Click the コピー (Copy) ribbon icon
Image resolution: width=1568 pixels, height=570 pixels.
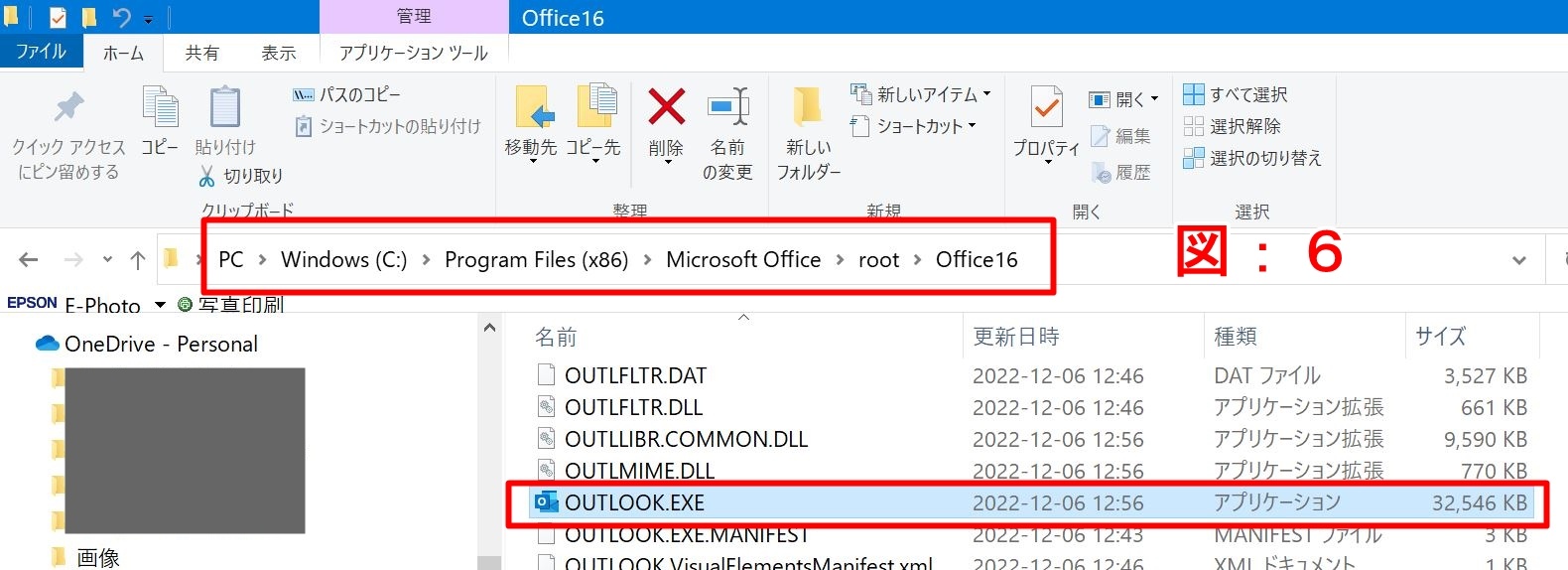tap(160, 107)
